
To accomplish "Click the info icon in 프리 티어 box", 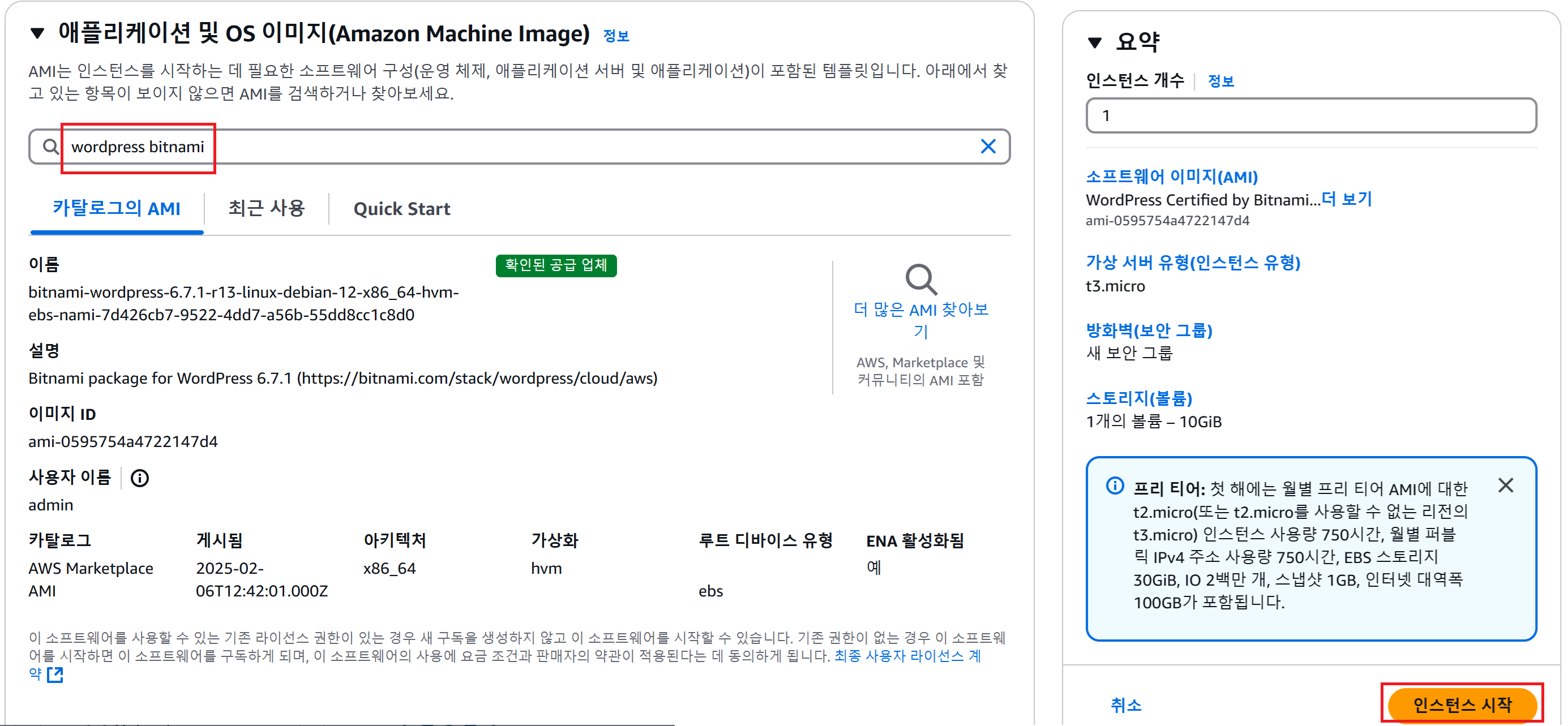I will point(1115,486).
